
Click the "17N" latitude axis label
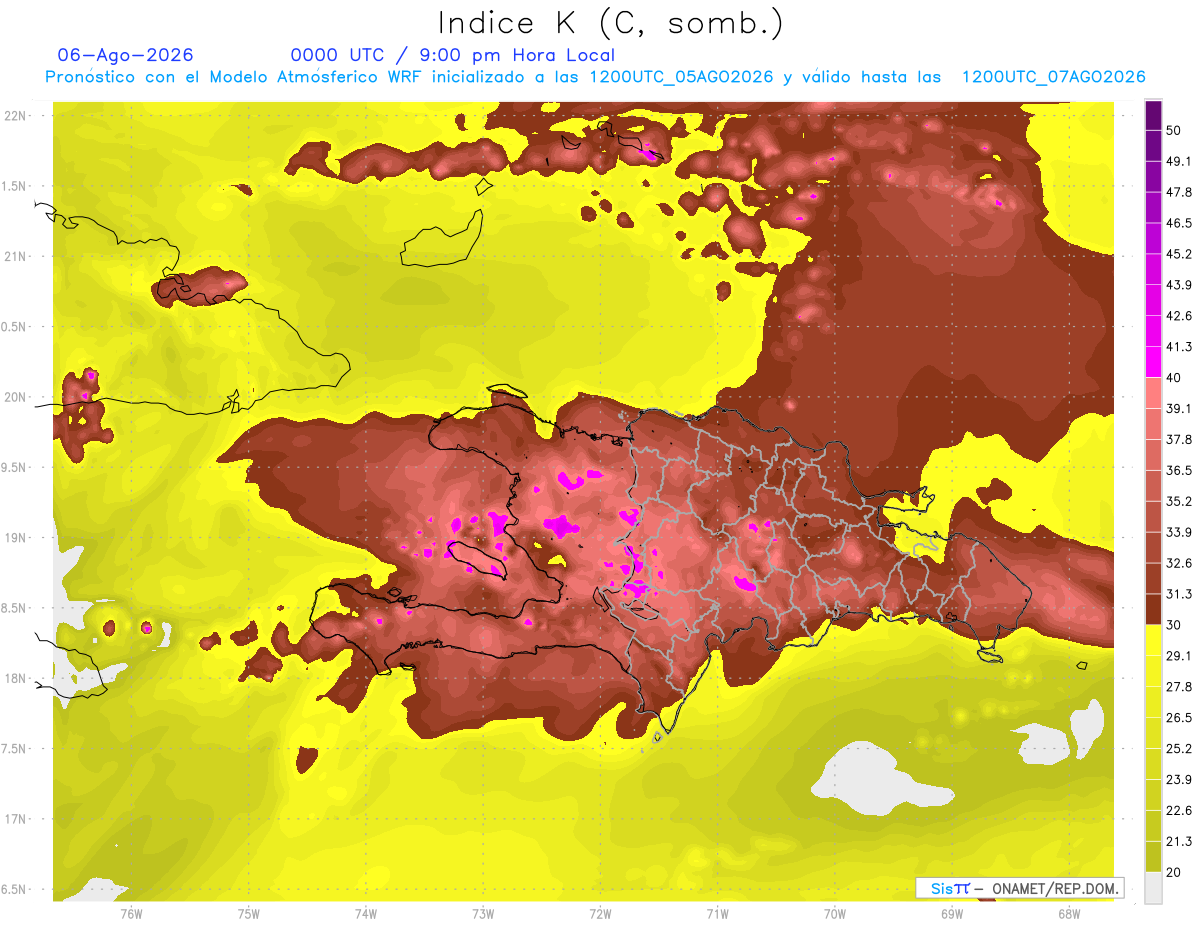[x=17, y=819]
